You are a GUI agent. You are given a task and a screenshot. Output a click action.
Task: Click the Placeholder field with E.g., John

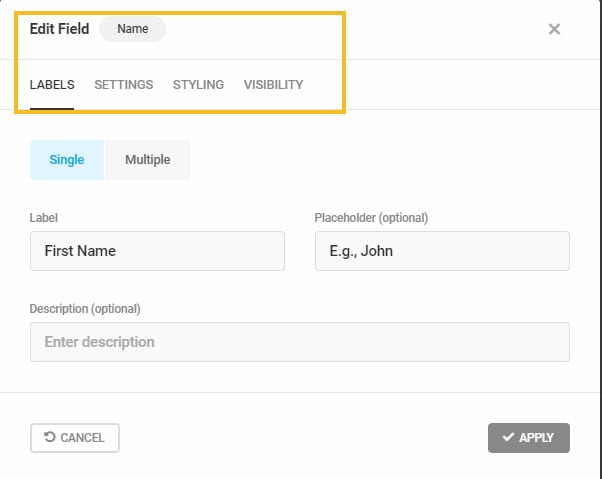click(442, 251)
